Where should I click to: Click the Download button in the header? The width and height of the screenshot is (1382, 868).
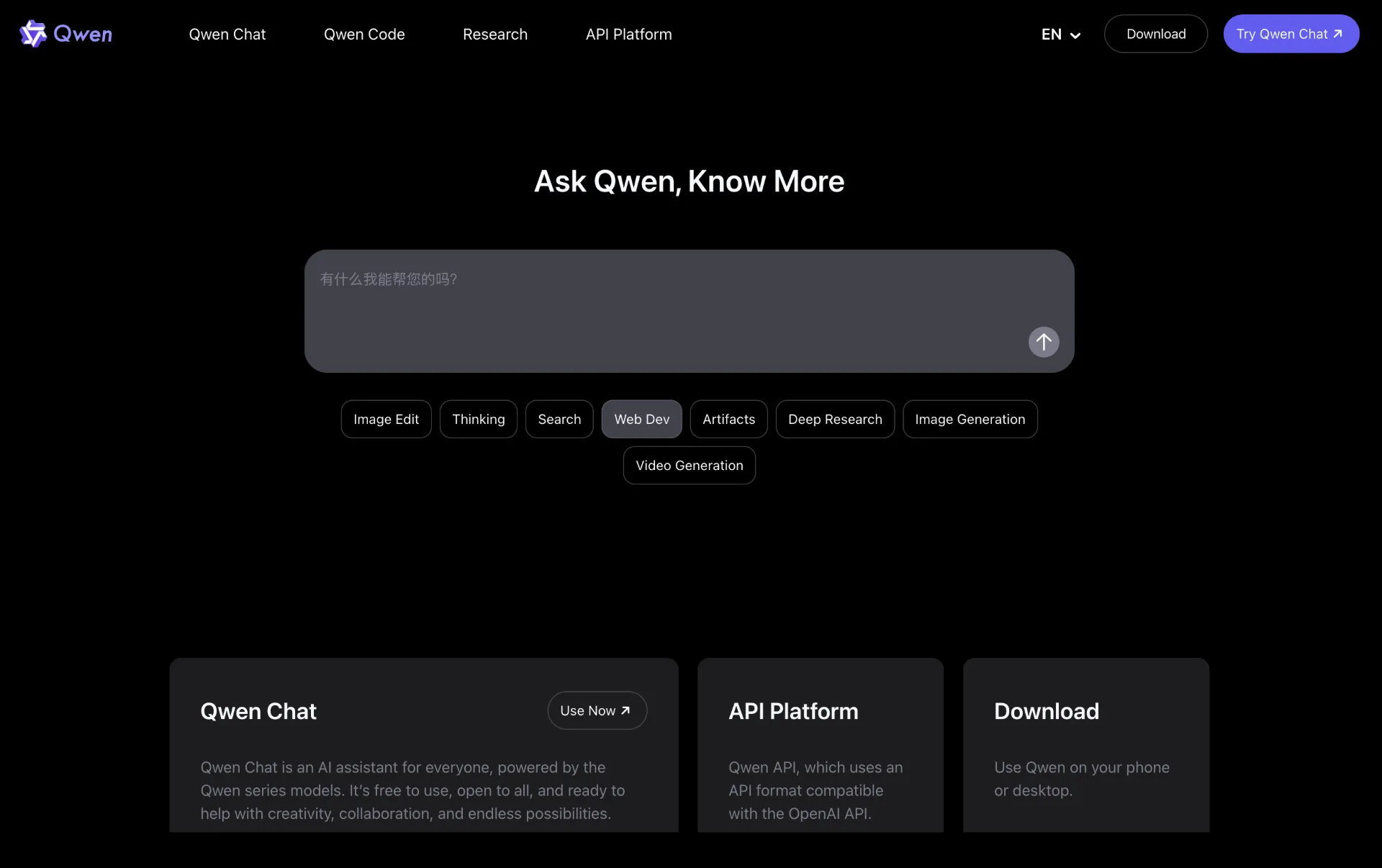click(x=1155, y=33)
